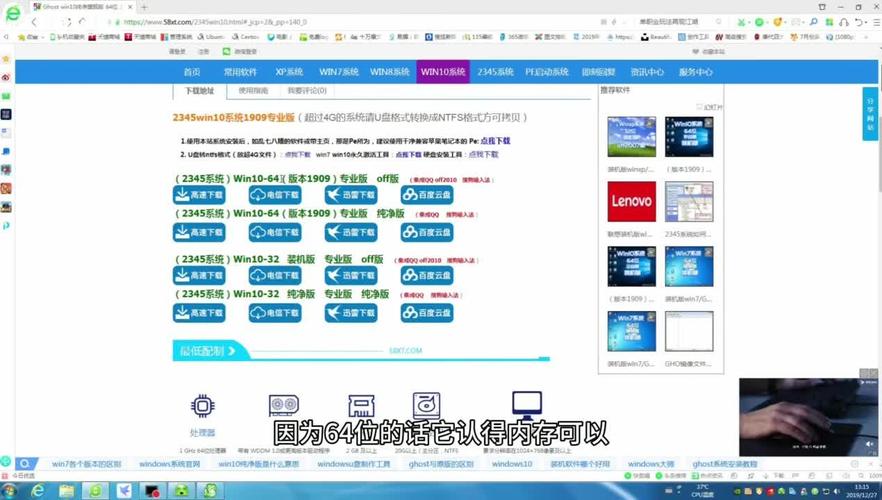
Task: Click 百度云盘 for Win10-64 off版
Action: (427, 195)
